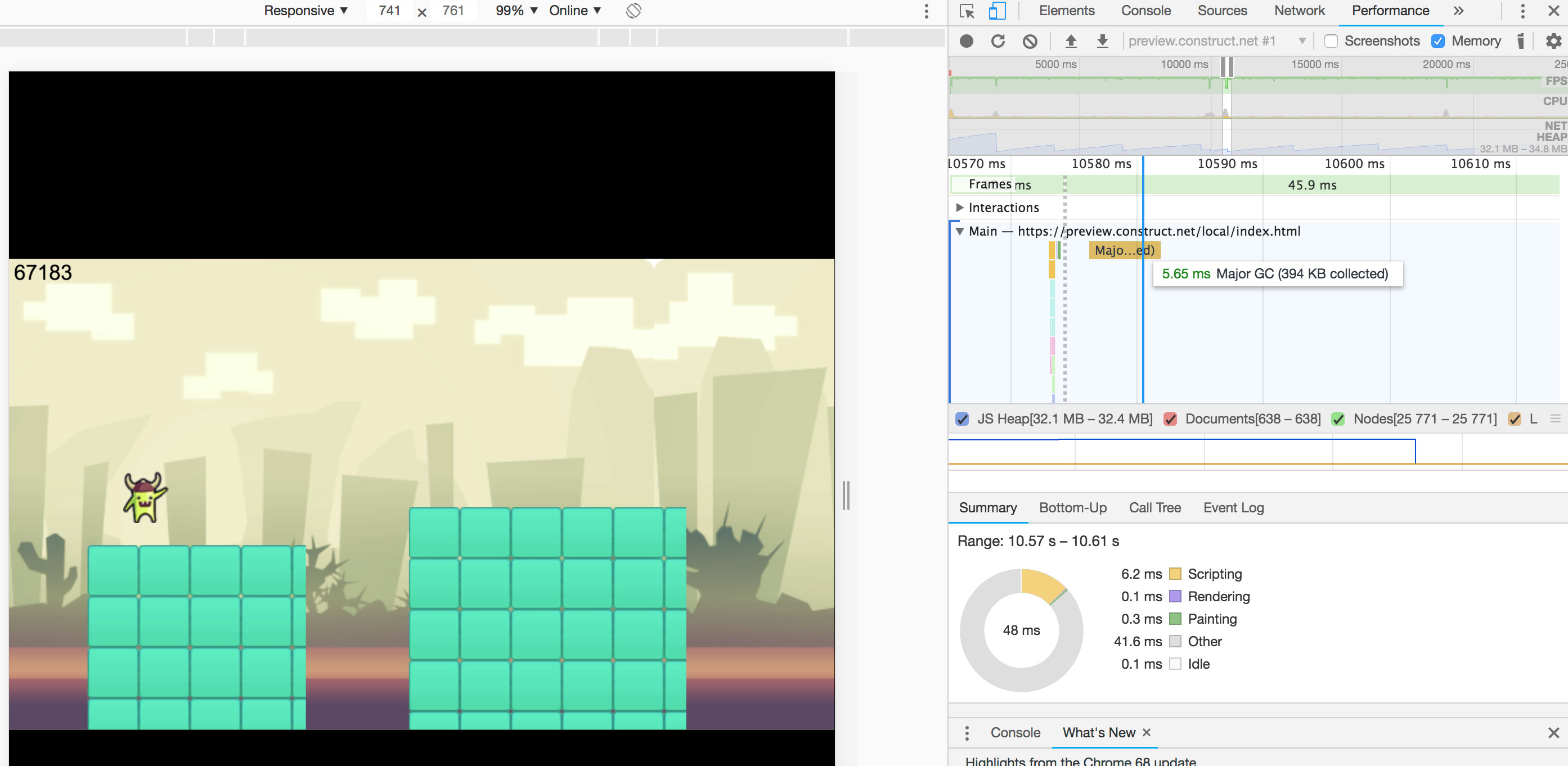Save the profile with download icon

pos(1102,40)
